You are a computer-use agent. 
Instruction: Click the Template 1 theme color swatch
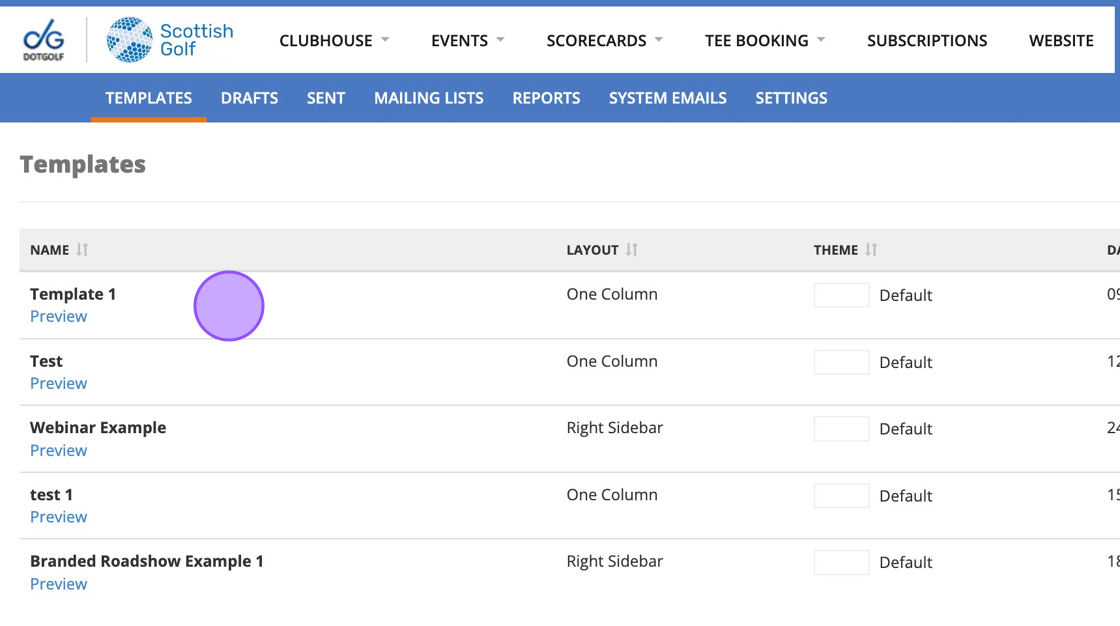point(841,295)
